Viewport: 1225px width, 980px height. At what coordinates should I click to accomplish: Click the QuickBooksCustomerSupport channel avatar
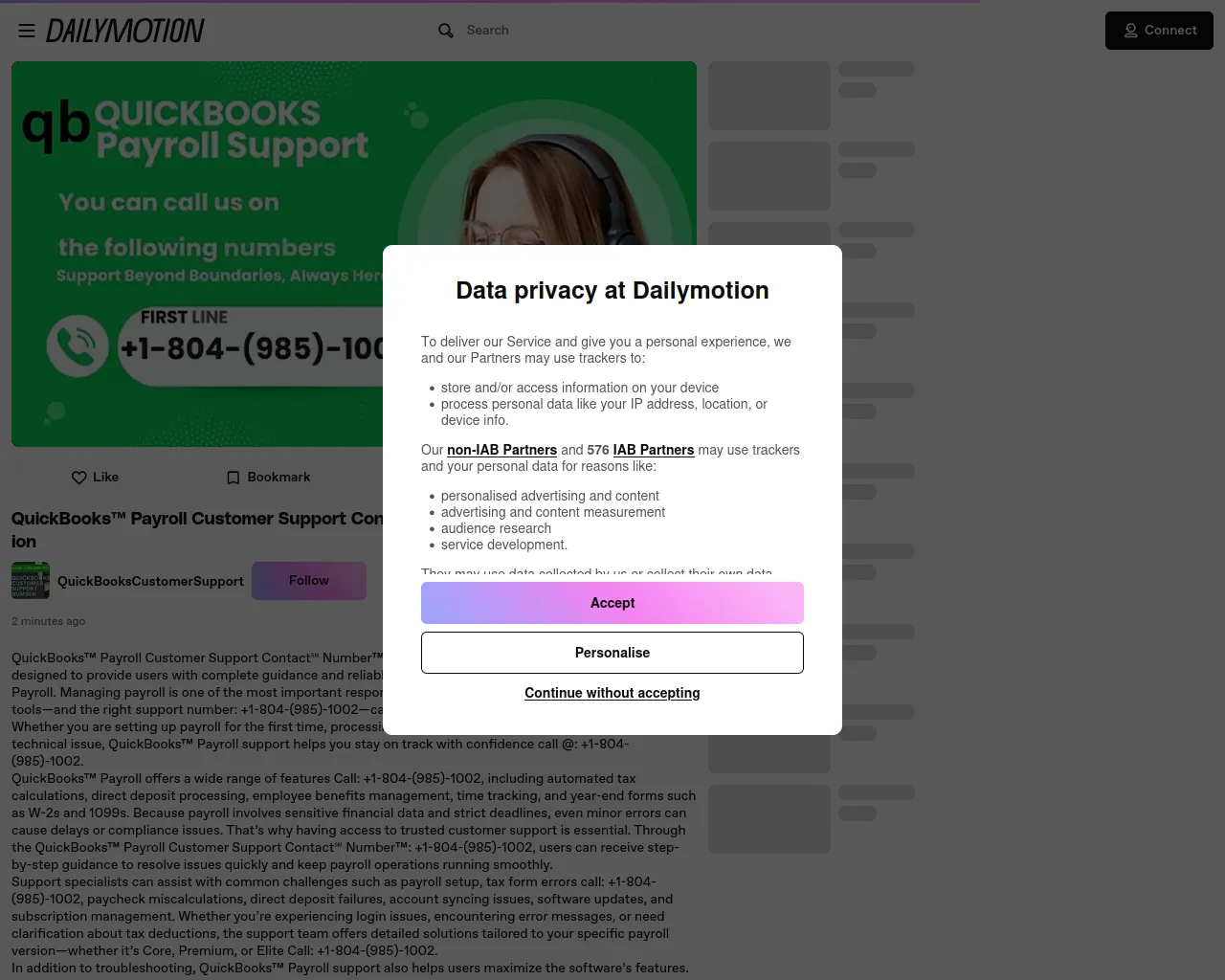tap(31, 581)
